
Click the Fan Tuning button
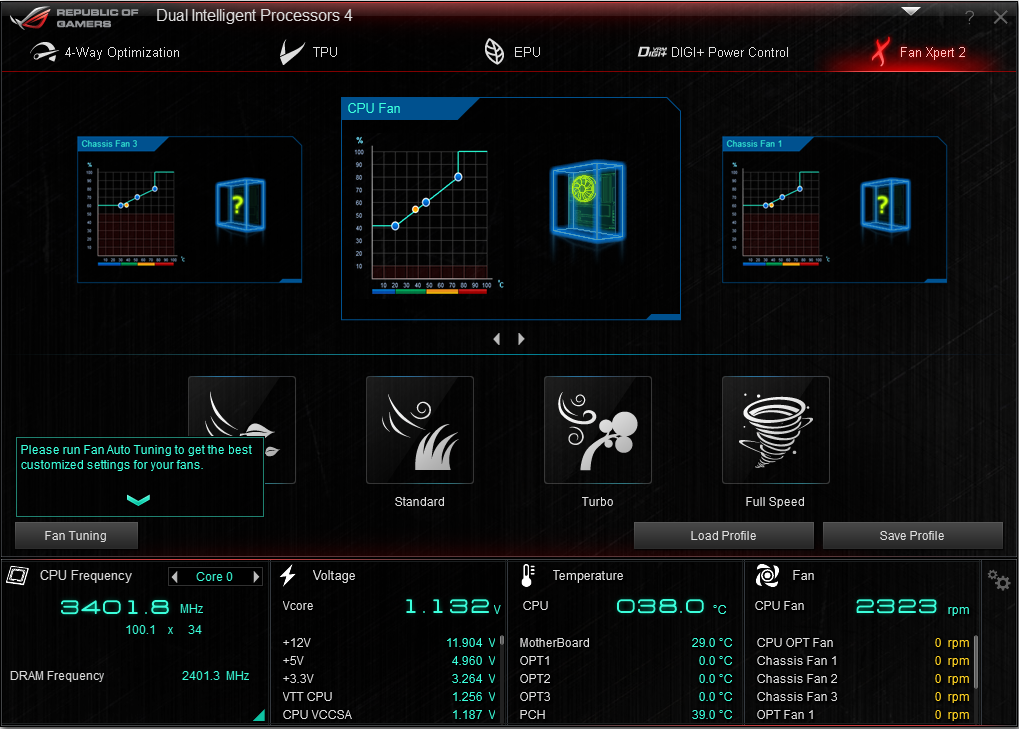click(76, 535)
